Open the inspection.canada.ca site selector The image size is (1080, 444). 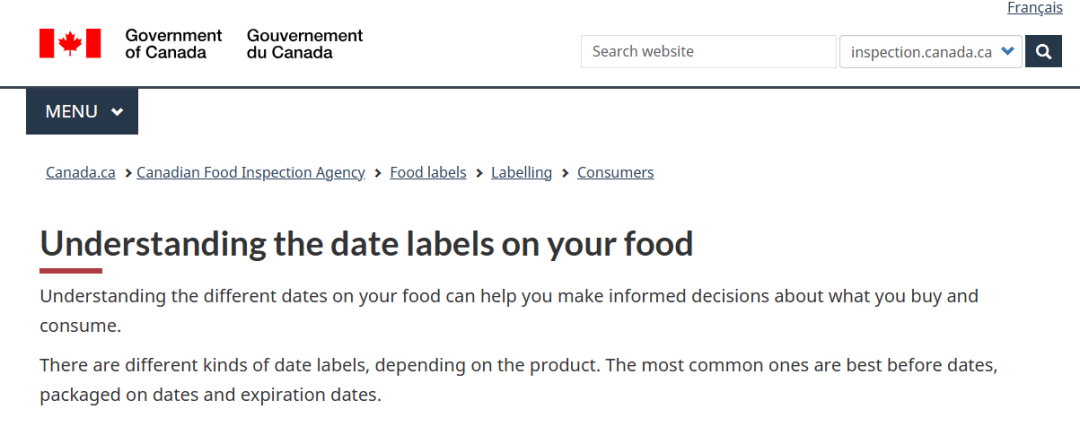(x=930, y=52)
